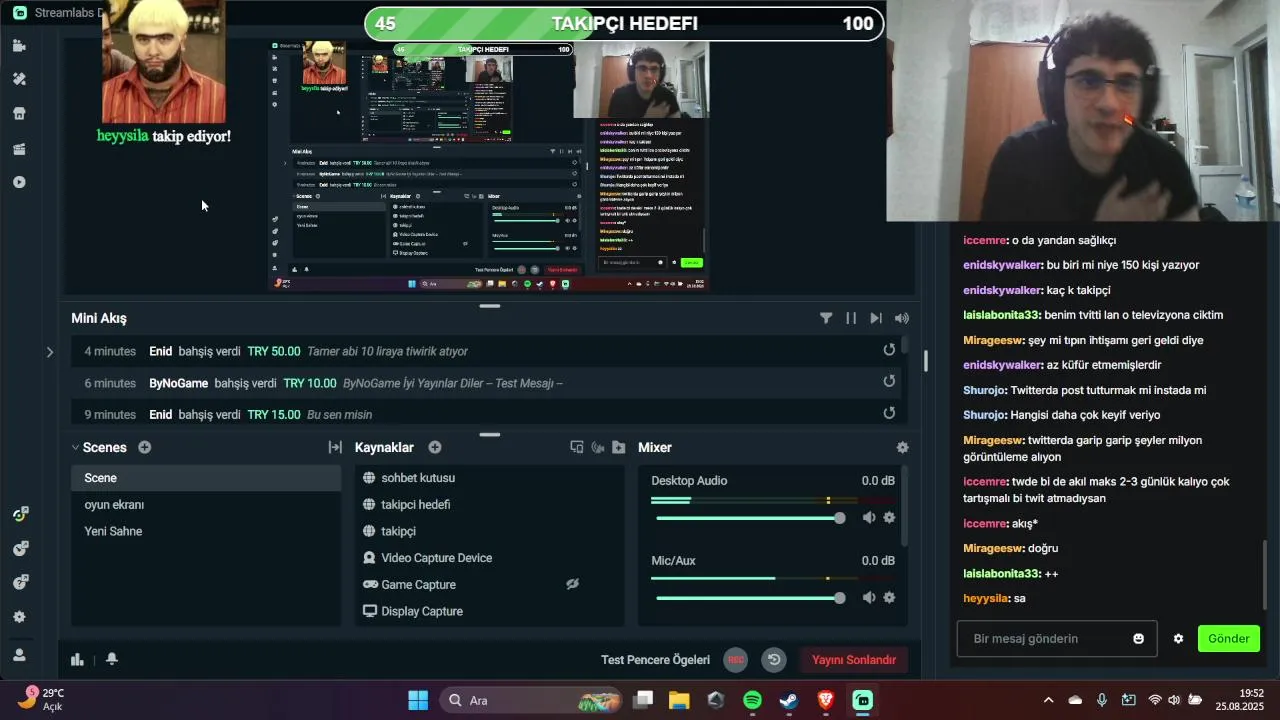
Task: Send chat message with Gönder
Action: point(1229,638)
